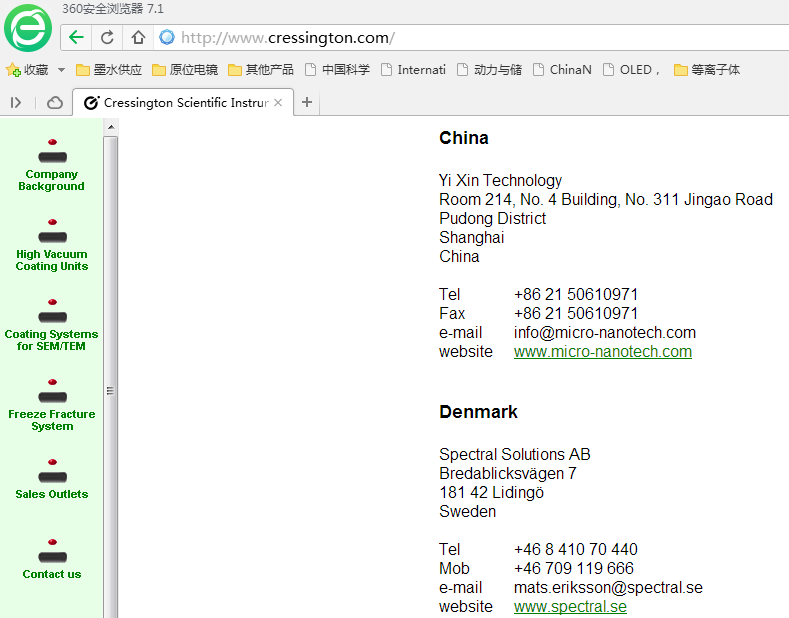The image size is (789, 618).
Task: Open Coating Systems for SEM/TEM page
Action: [x=51, y=340]
